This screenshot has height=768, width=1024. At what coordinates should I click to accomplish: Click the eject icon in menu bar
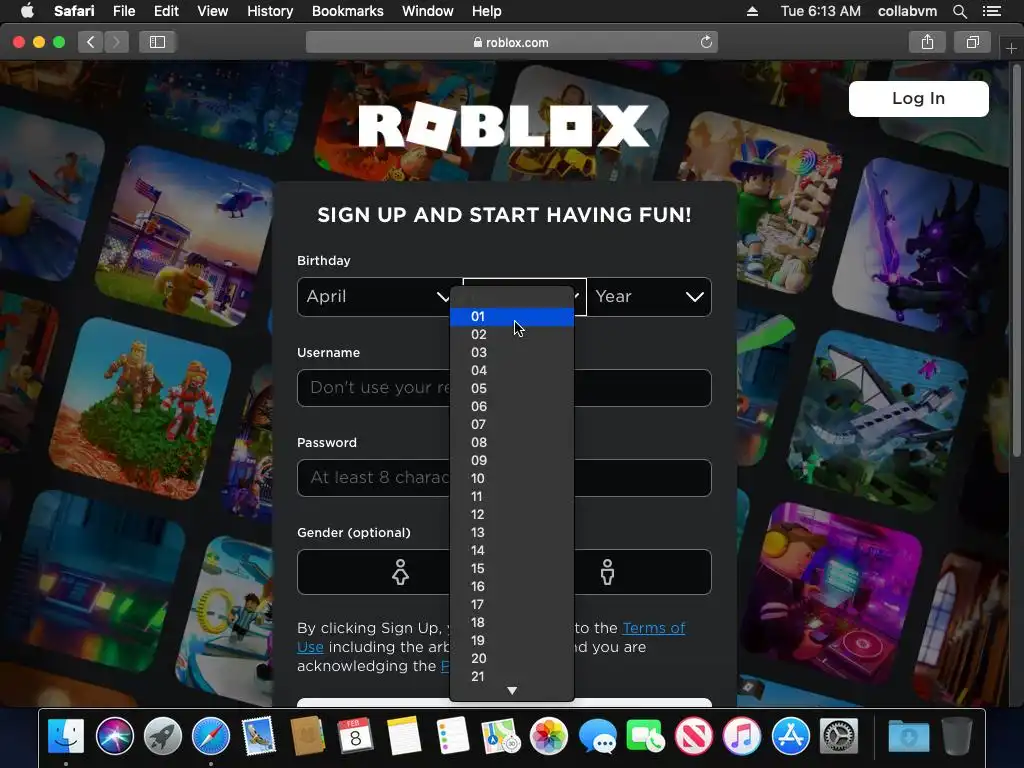(x=752, y=11)
